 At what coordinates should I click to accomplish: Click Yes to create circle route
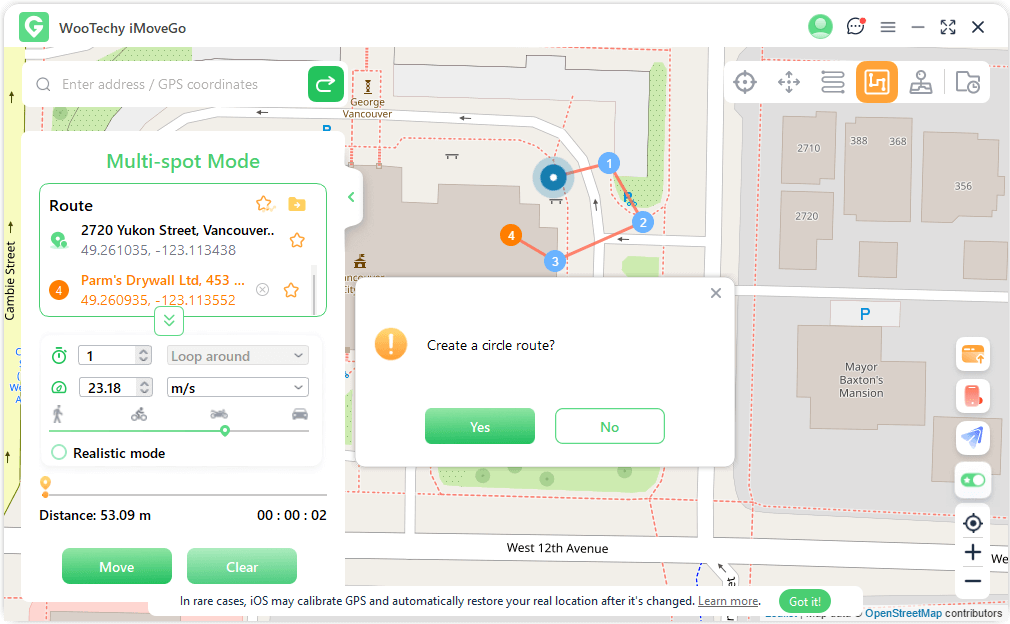click(x=480, y=426)
